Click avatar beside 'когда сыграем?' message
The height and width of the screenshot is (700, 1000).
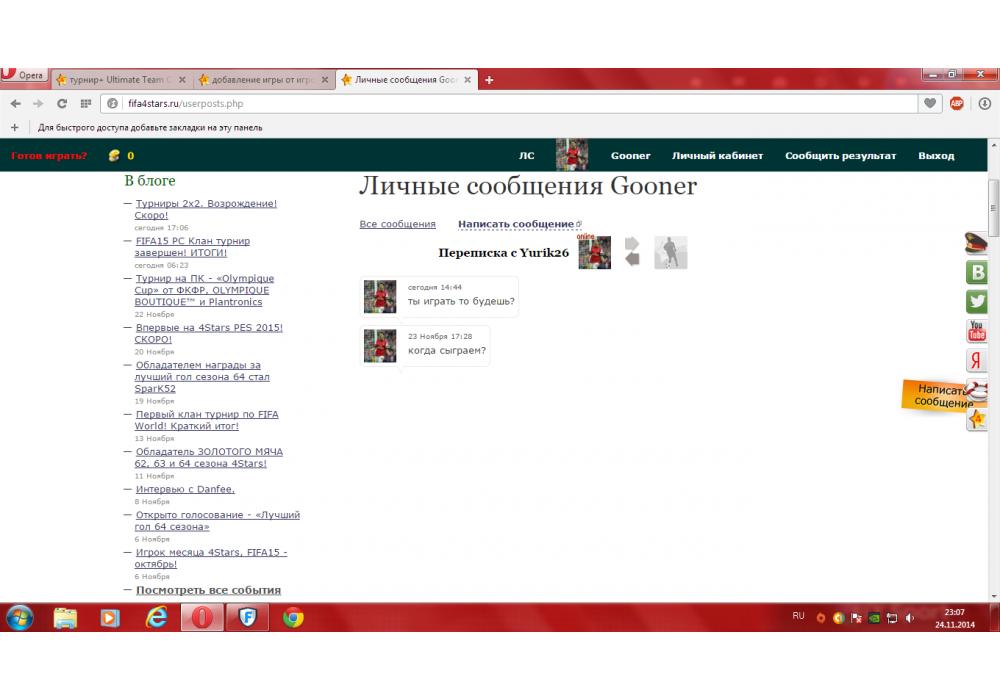pyautogui.click(x=380, y=346)
